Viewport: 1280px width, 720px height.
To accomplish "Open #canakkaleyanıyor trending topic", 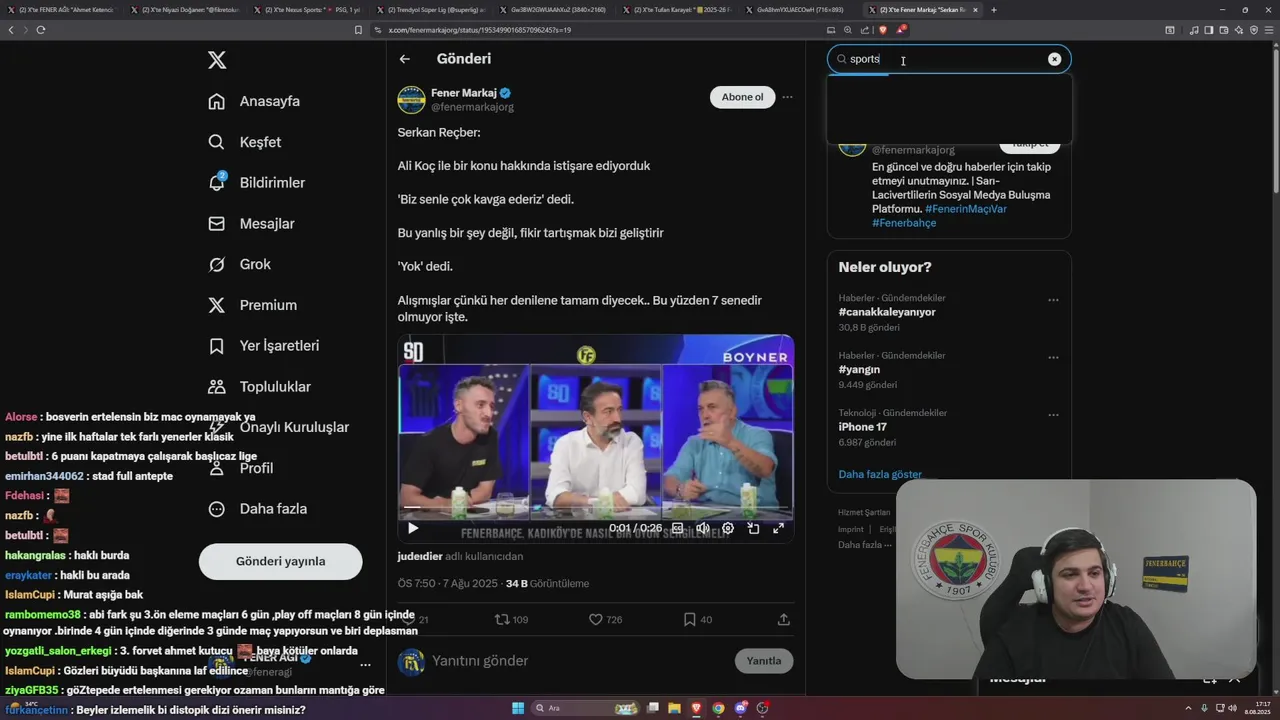I will [887, 312].
